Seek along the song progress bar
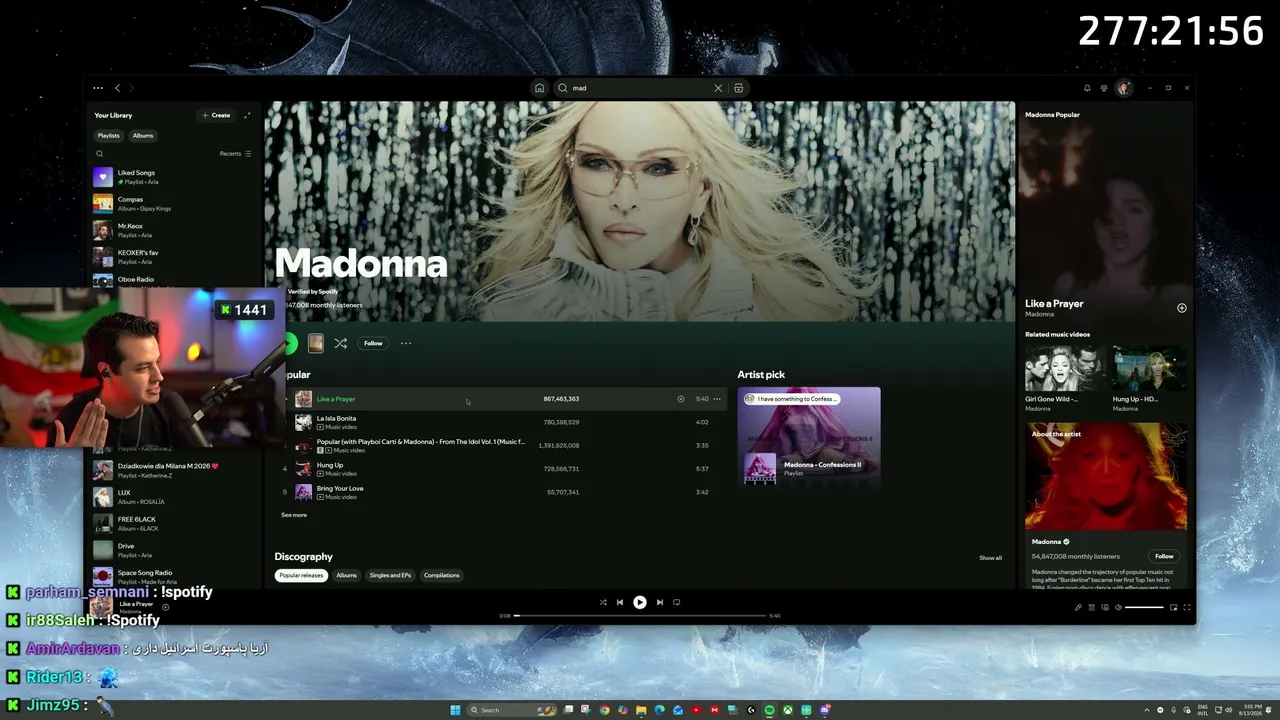Image resolution: width=1280 pixels, height=720 pixels. point(640,616)
